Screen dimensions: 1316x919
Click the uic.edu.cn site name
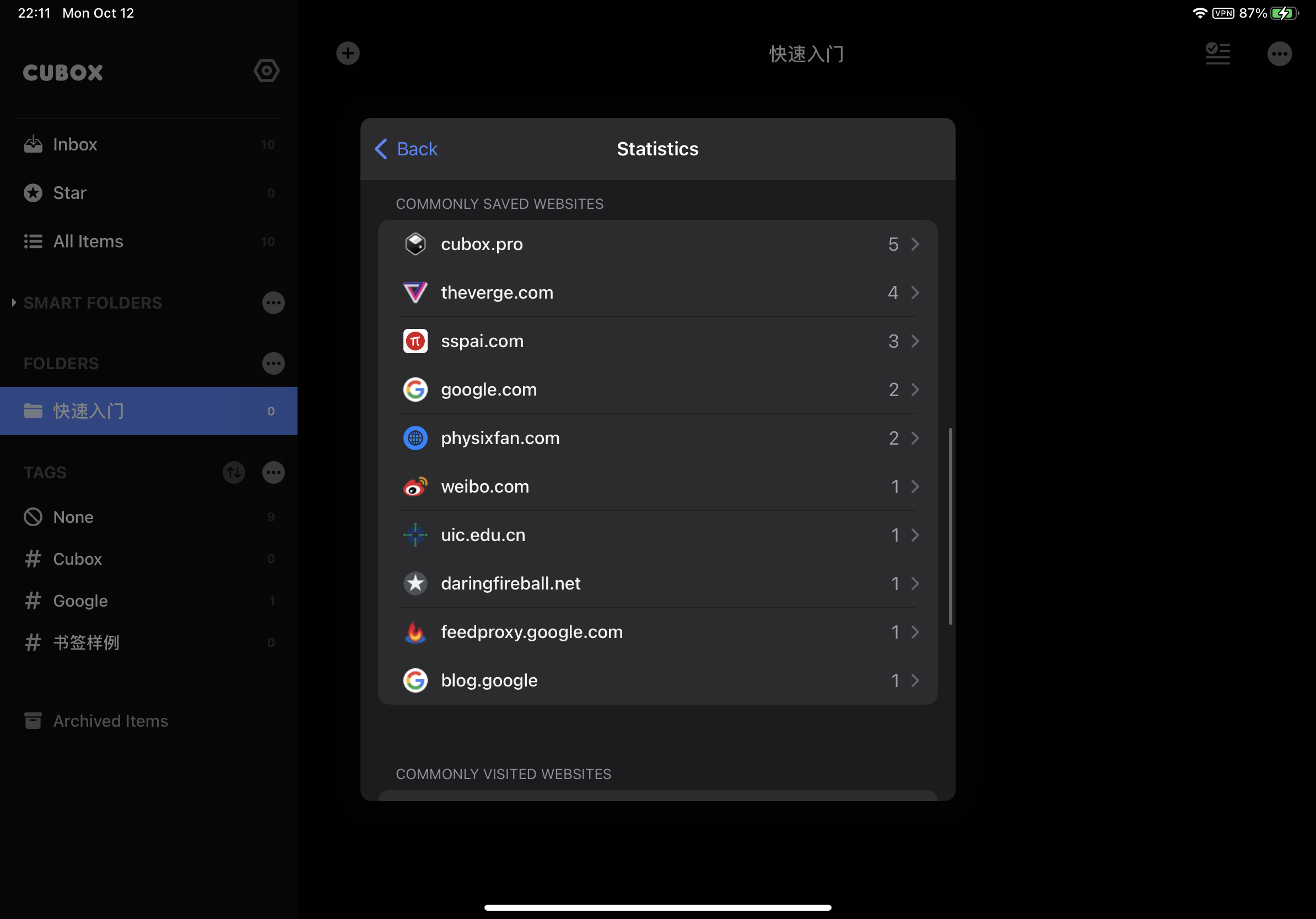483,534
